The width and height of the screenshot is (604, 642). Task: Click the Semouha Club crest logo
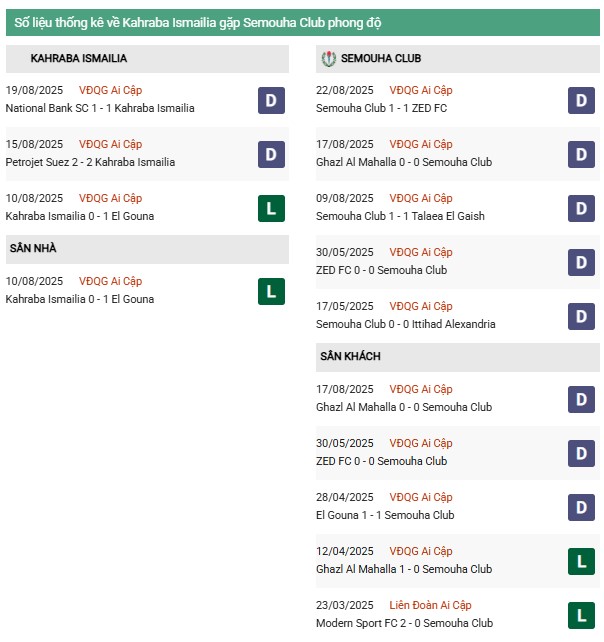click(328, 59)
